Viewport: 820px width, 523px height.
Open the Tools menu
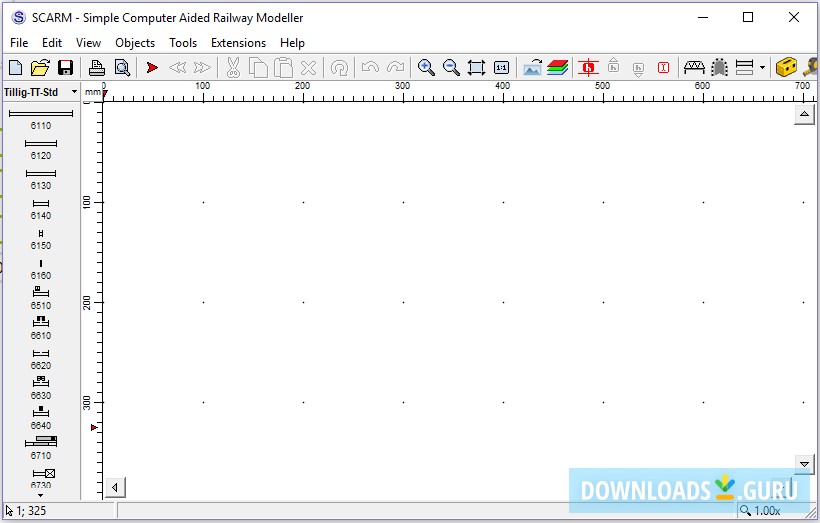[183, 43]
